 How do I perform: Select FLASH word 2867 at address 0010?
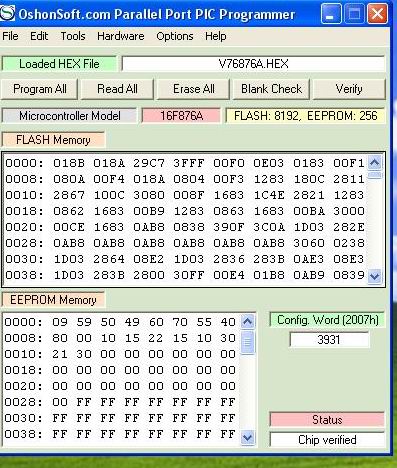69,195
